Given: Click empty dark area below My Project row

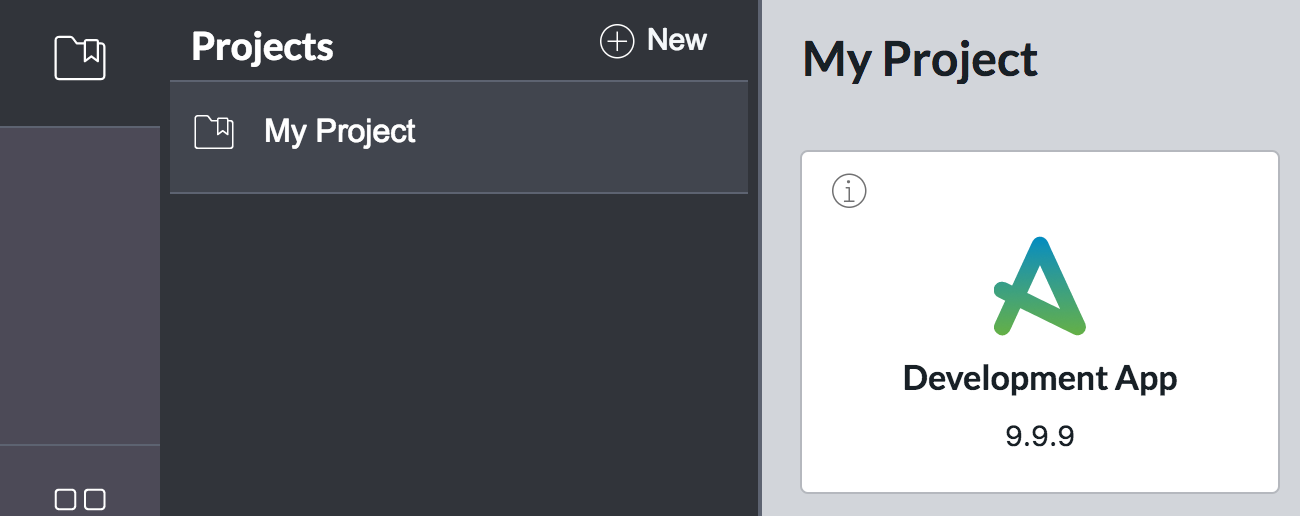Looking at the screenshot, I should pyautogui.click(x=460, y=350).
